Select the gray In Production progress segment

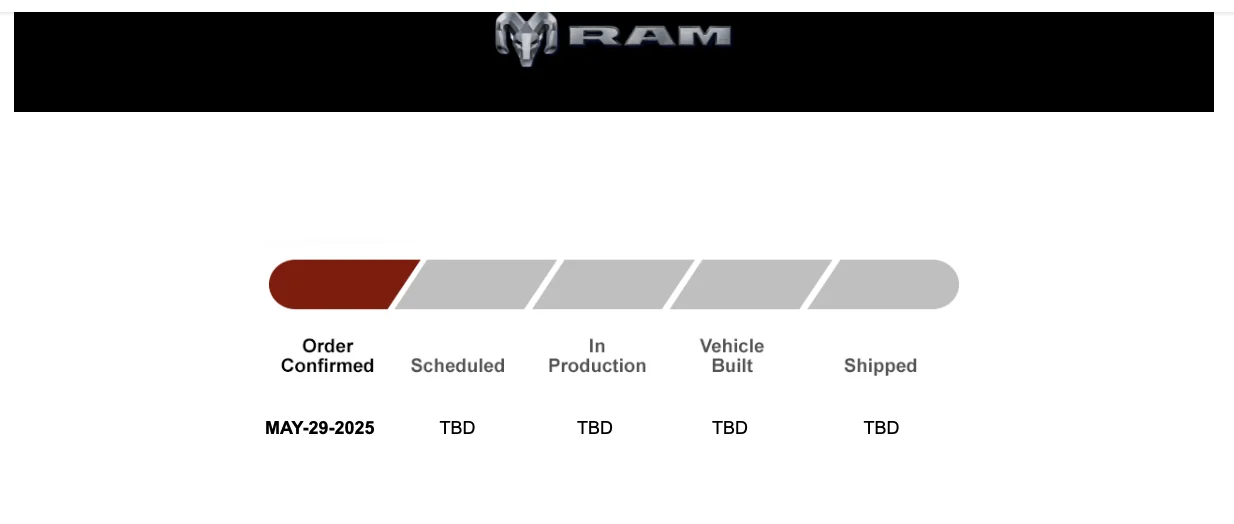[x=613, y=284]
